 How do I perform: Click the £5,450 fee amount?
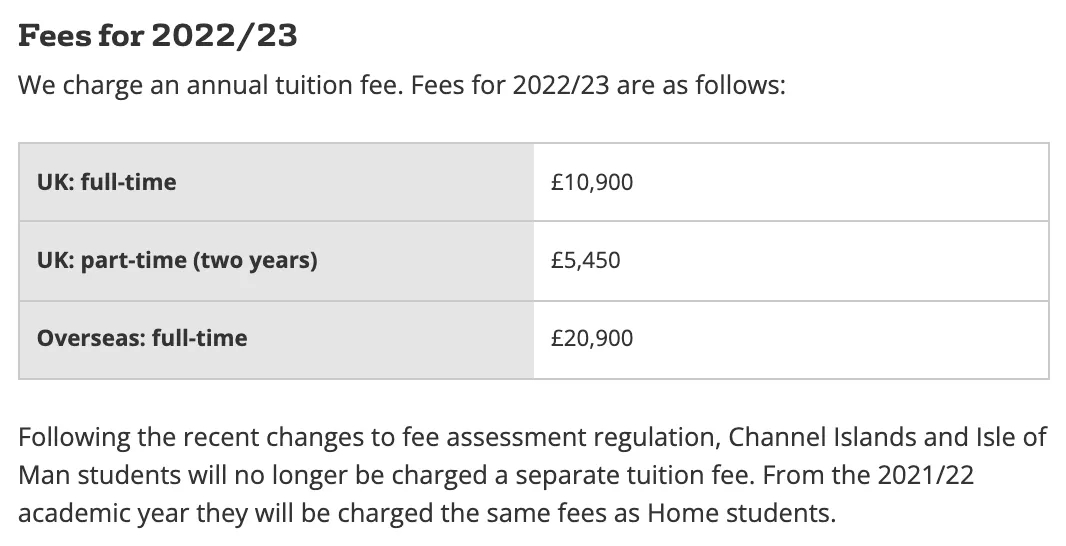[586, 260]
